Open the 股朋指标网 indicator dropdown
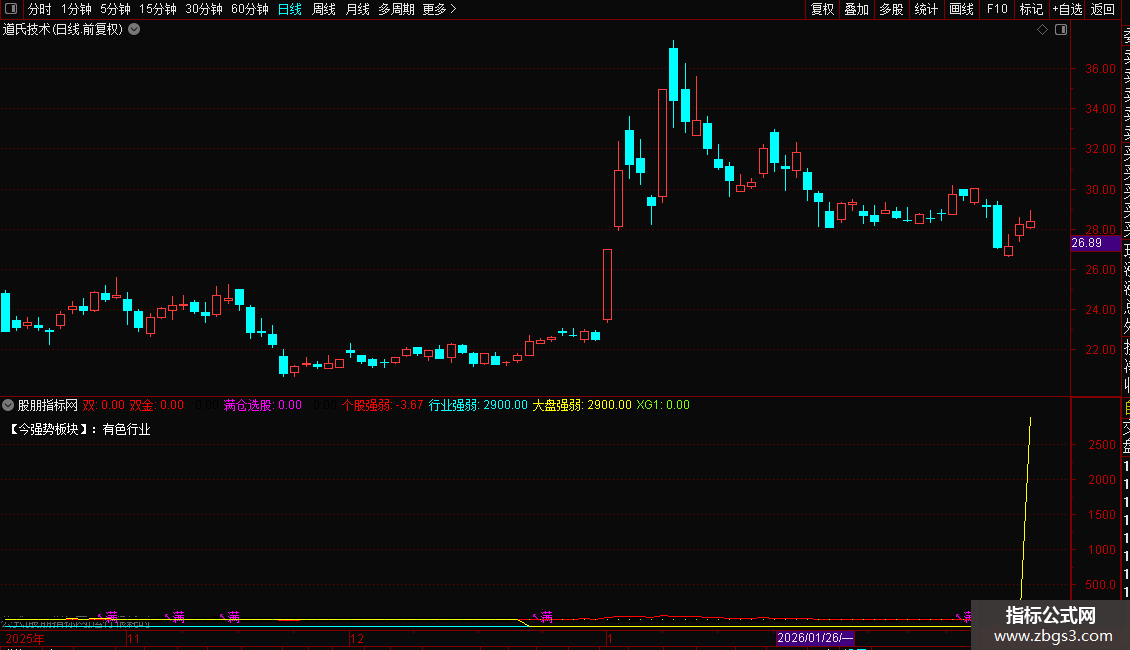This screenshot has height=650, width=1130. [8, 405]
